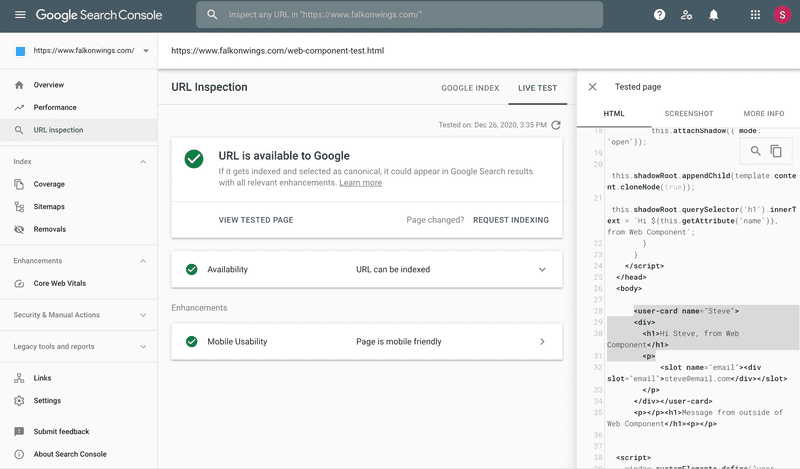800x469 pixels.
Task: Search within the tested page HTML
Action: (x=756, y=151)
